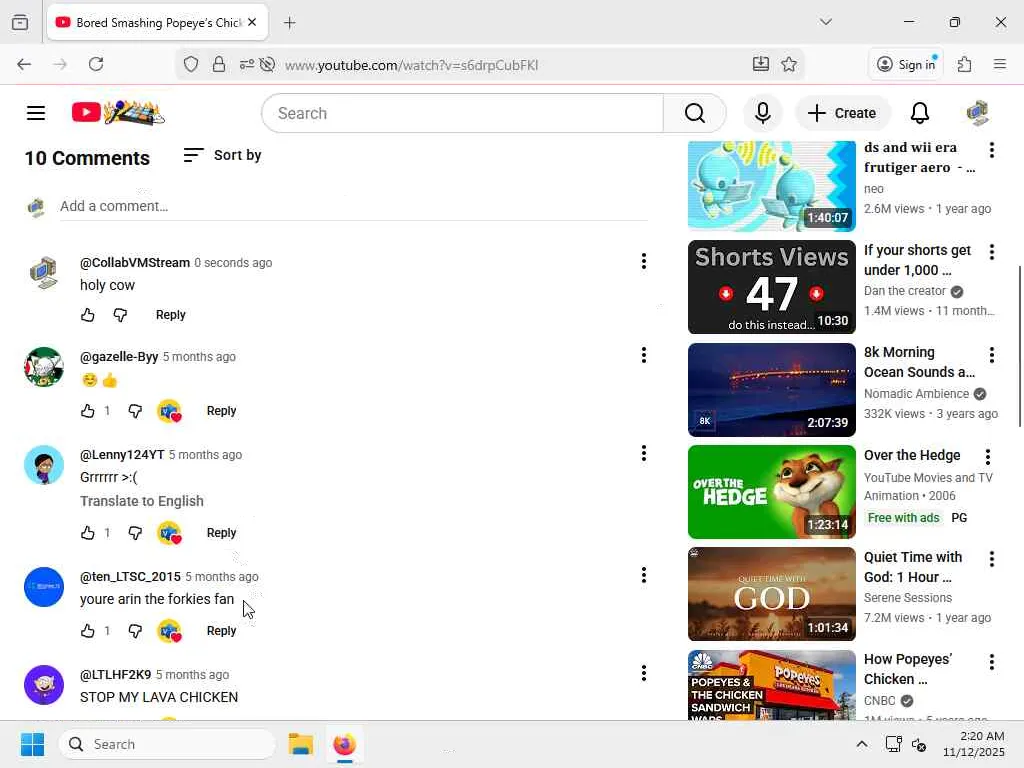Open @Lenny124YT channel link
Image resolution: width=1024 pixels, height=768 pixels.
(122, 455)
